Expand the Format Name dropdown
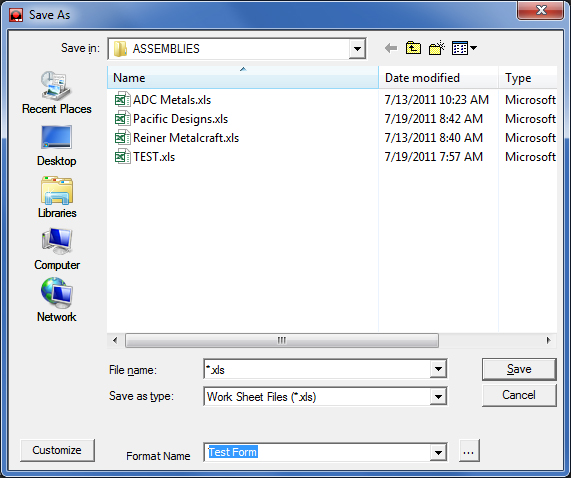Viewport: 571px width, 478px height. pyautogui.click(x=438, y=453)
